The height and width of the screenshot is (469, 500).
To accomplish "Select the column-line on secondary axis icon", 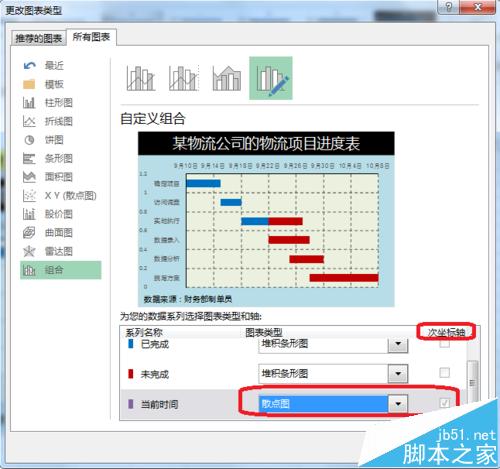I will tap(184, 78).
